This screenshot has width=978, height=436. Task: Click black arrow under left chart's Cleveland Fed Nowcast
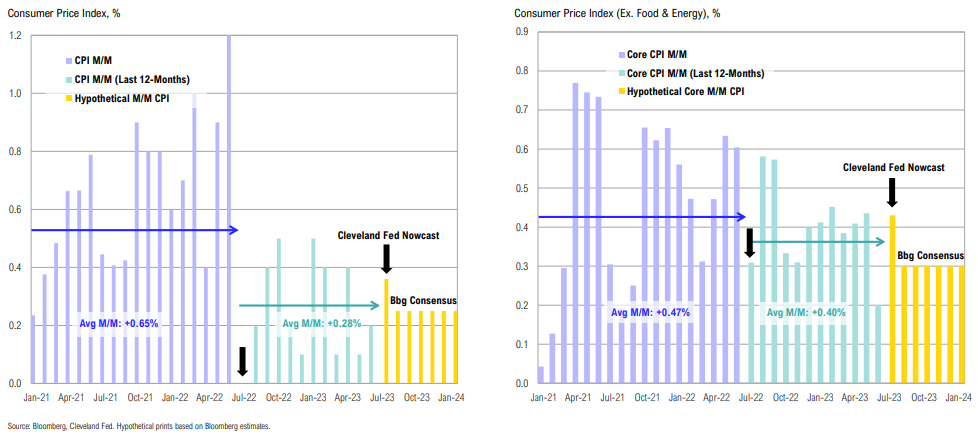coord(386,258)
